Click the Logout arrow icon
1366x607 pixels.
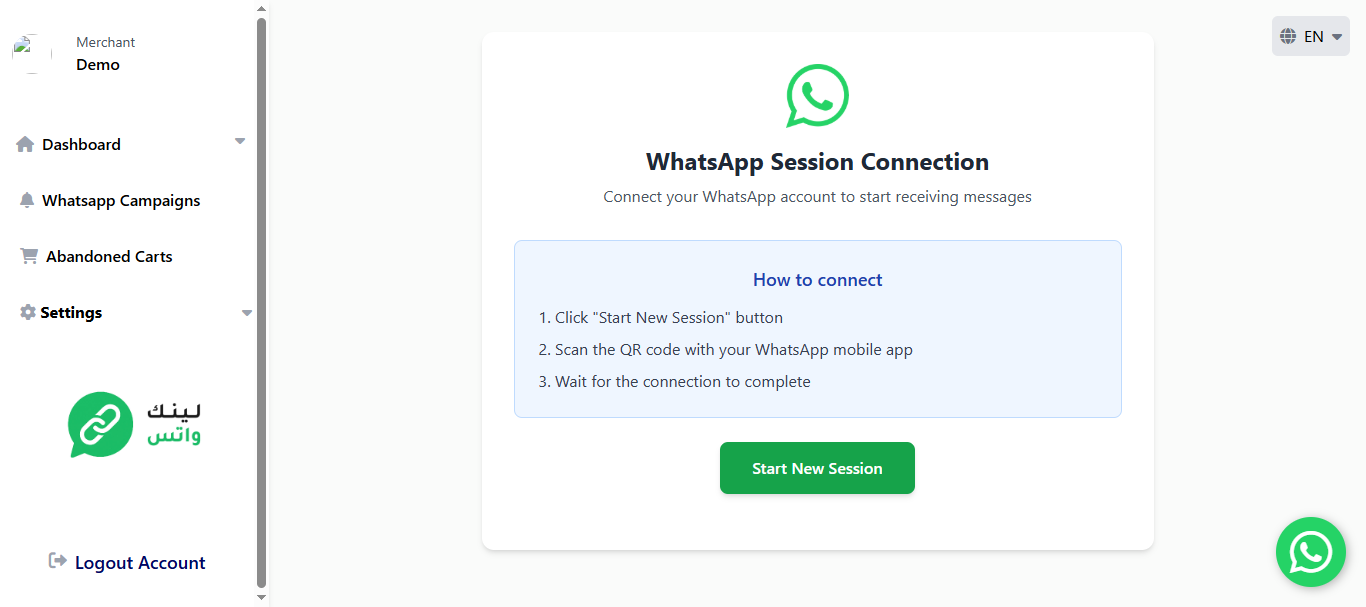point(58,561)
